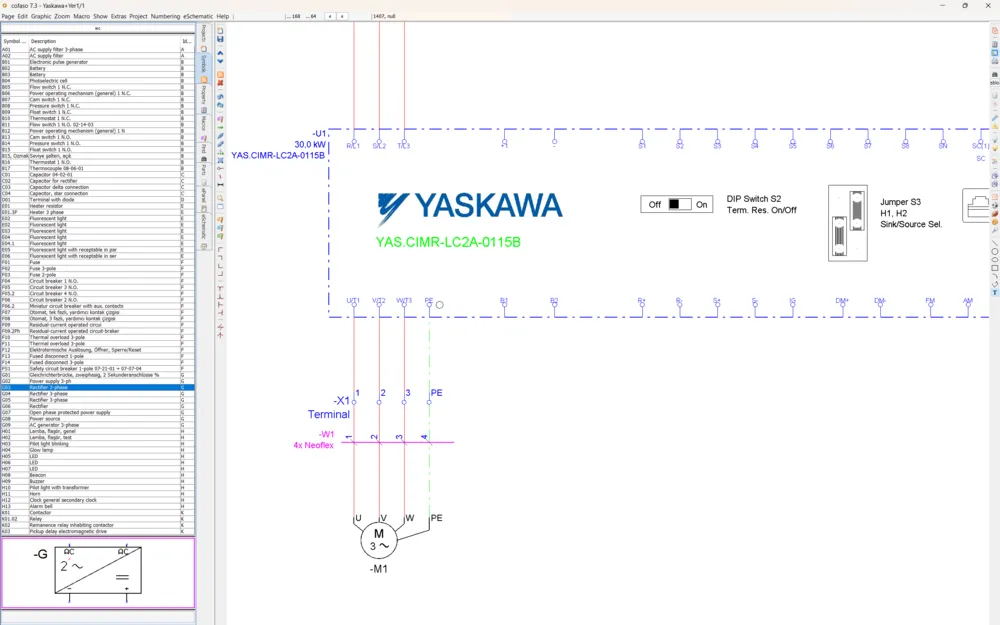The image size is (1000, 625).
Task: Select the circle drawing tool
Action: pyautogui.click(x=994, y=252)
